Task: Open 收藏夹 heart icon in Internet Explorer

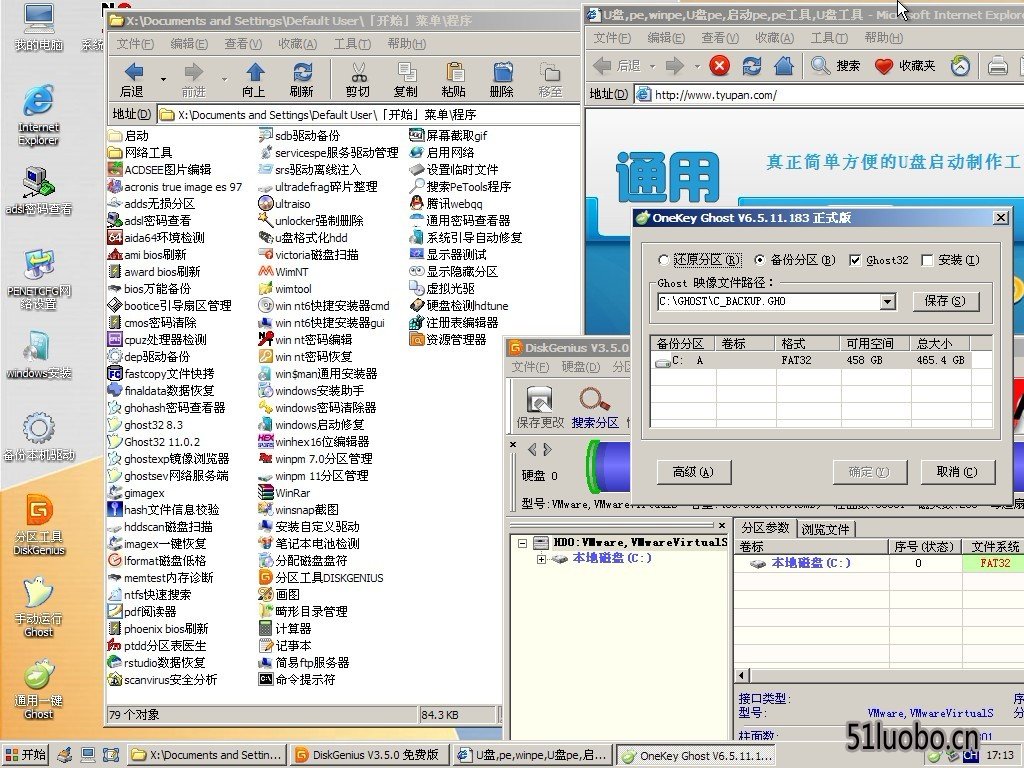Action: tap(905, 65)
